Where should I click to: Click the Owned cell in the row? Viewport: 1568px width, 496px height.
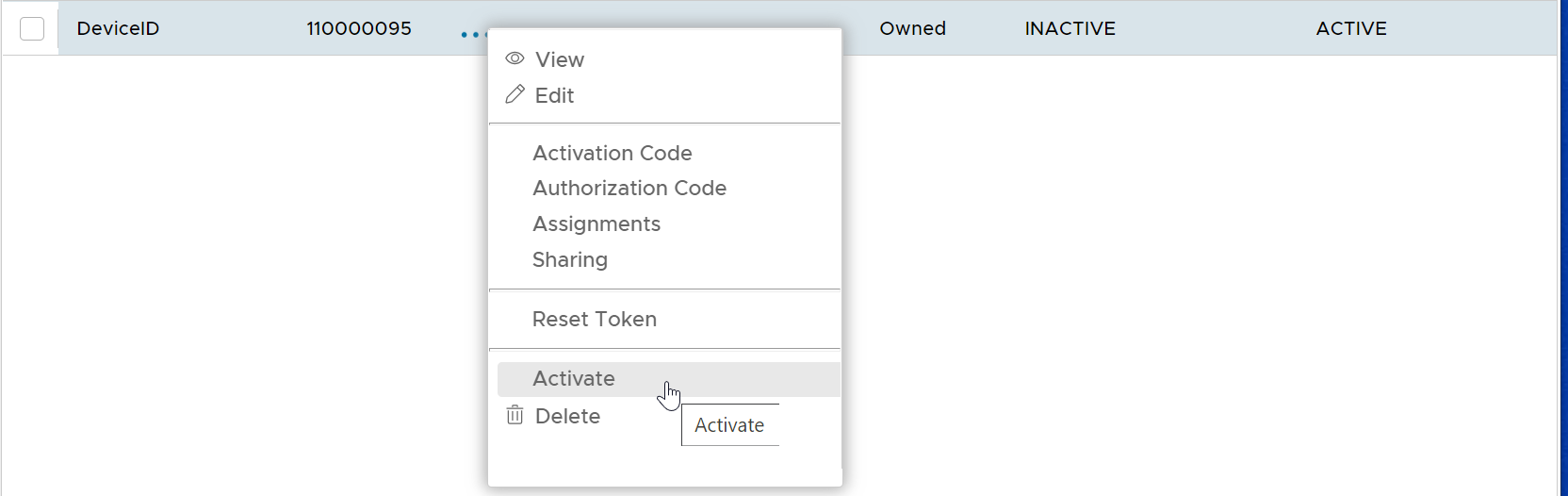[x=912, y=28]
